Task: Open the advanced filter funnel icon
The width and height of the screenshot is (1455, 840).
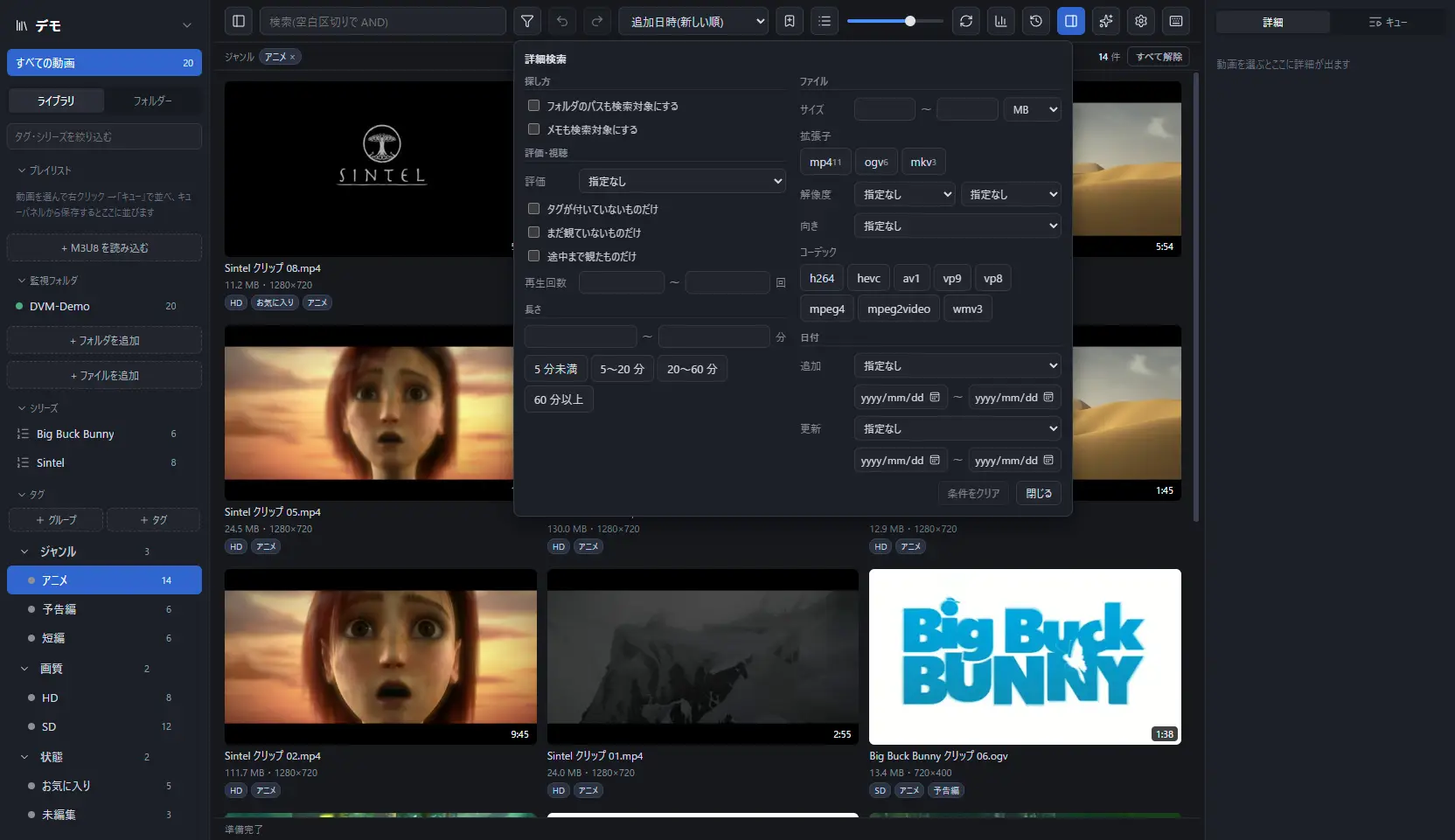Action: [527, 21]
